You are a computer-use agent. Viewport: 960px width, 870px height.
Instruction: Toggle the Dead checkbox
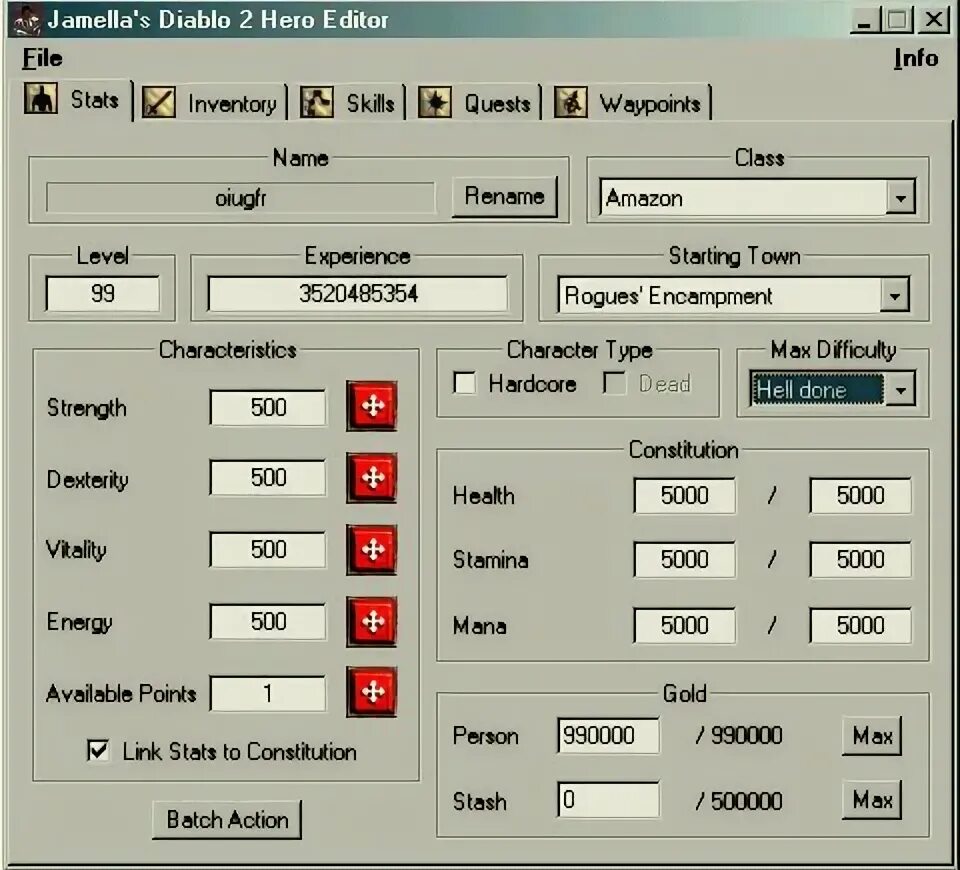[x=614, y=383]
